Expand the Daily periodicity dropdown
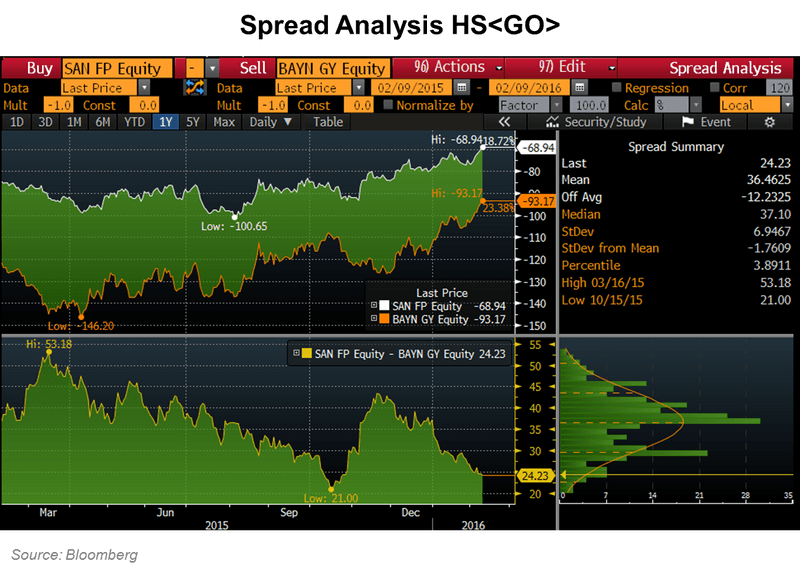This screenshot has height=571, width=800. coord(272,122)
